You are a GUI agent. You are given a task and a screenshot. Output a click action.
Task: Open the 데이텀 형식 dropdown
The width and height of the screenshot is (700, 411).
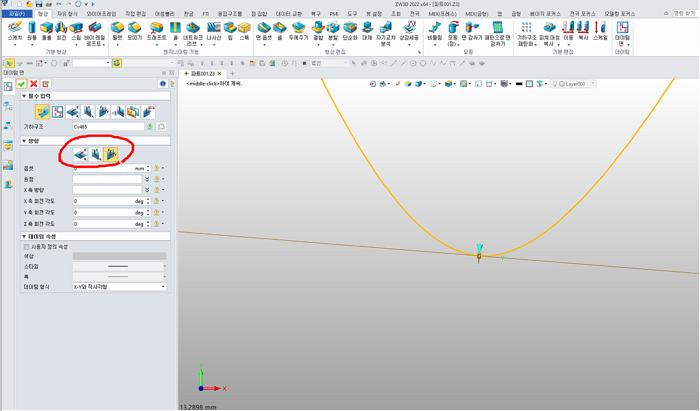pos(119,287)
